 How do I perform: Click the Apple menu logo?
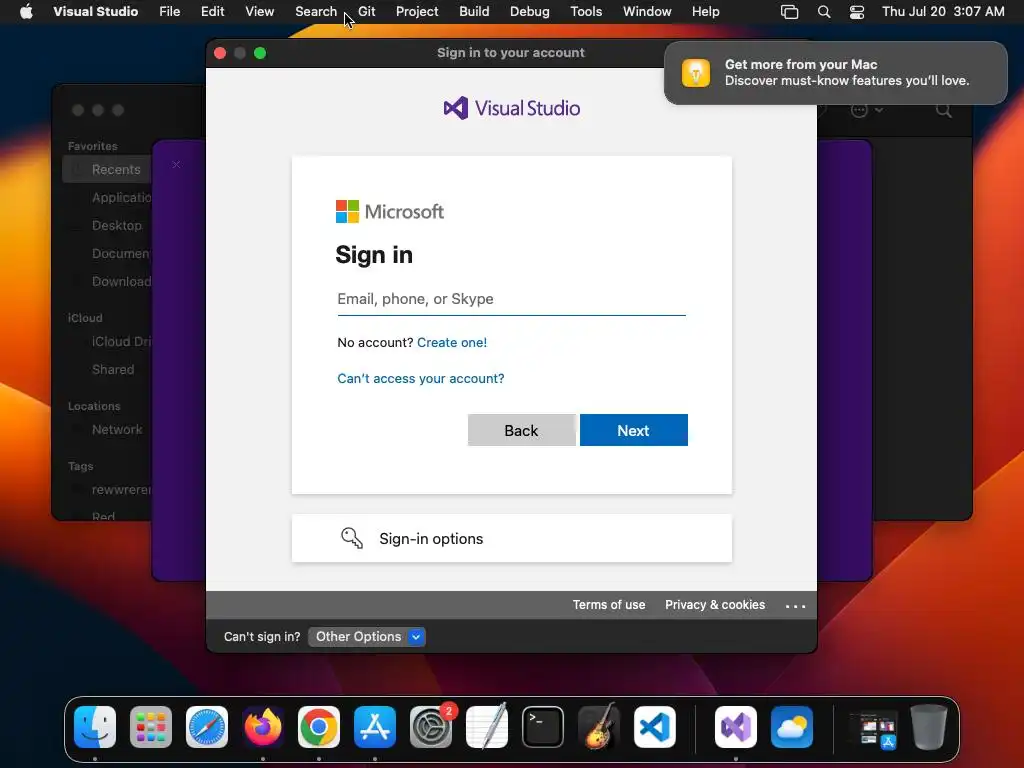(x=26, y=11)
